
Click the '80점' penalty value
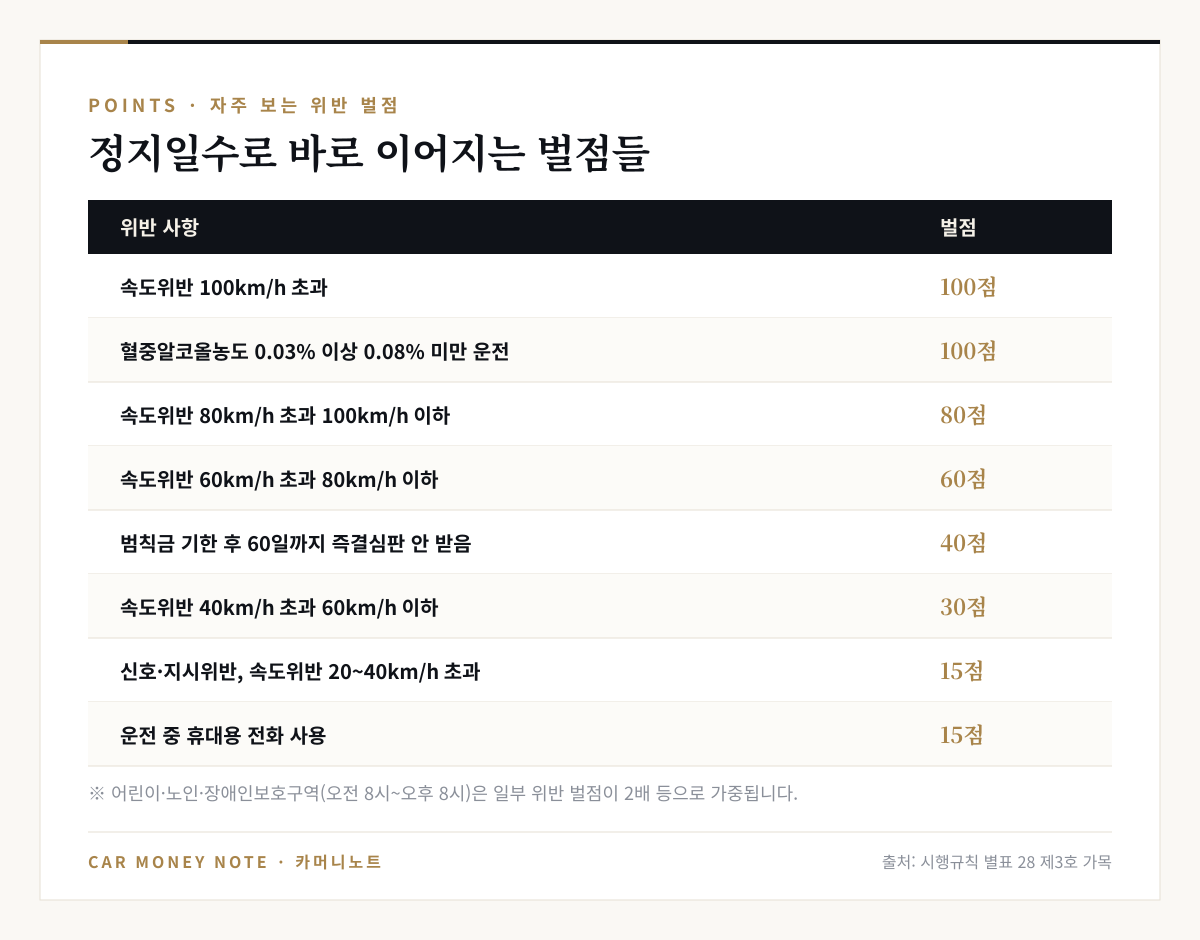(x=963, y=415)
